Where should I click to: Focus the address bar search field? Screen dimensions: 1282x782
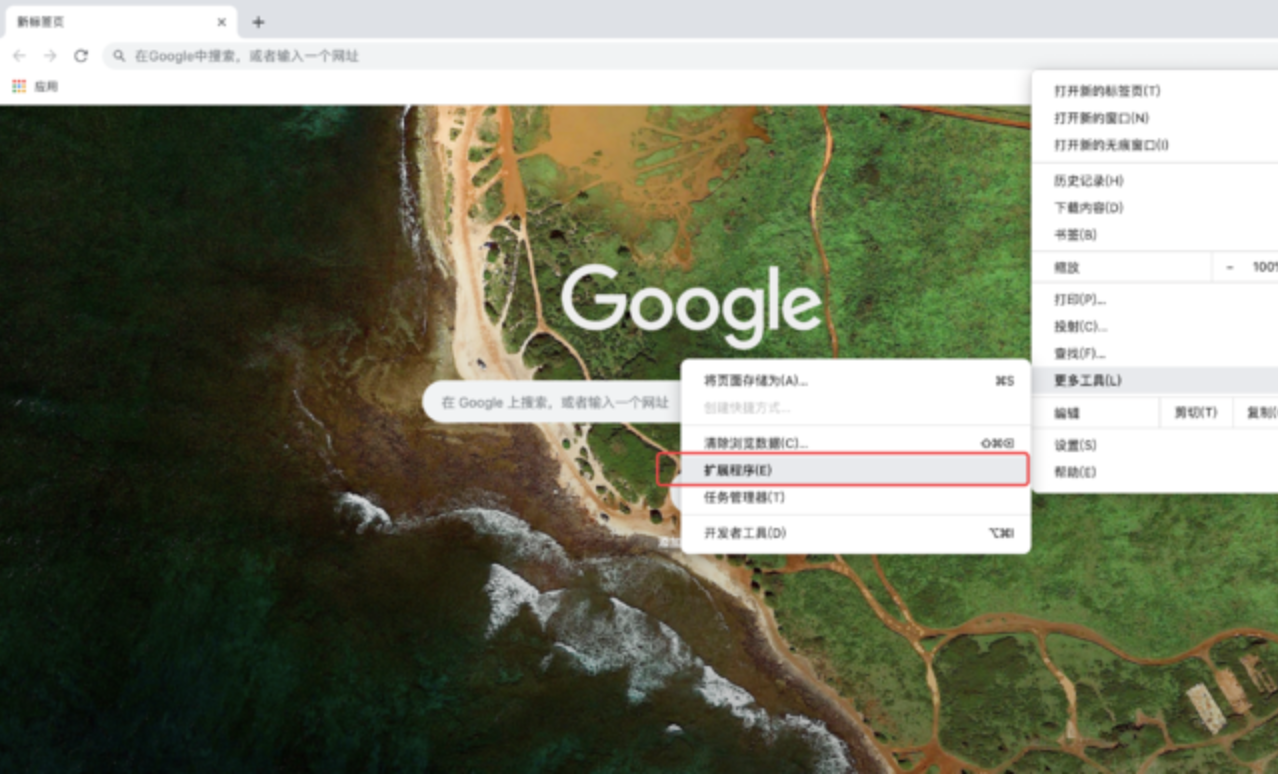click(690, 56)
